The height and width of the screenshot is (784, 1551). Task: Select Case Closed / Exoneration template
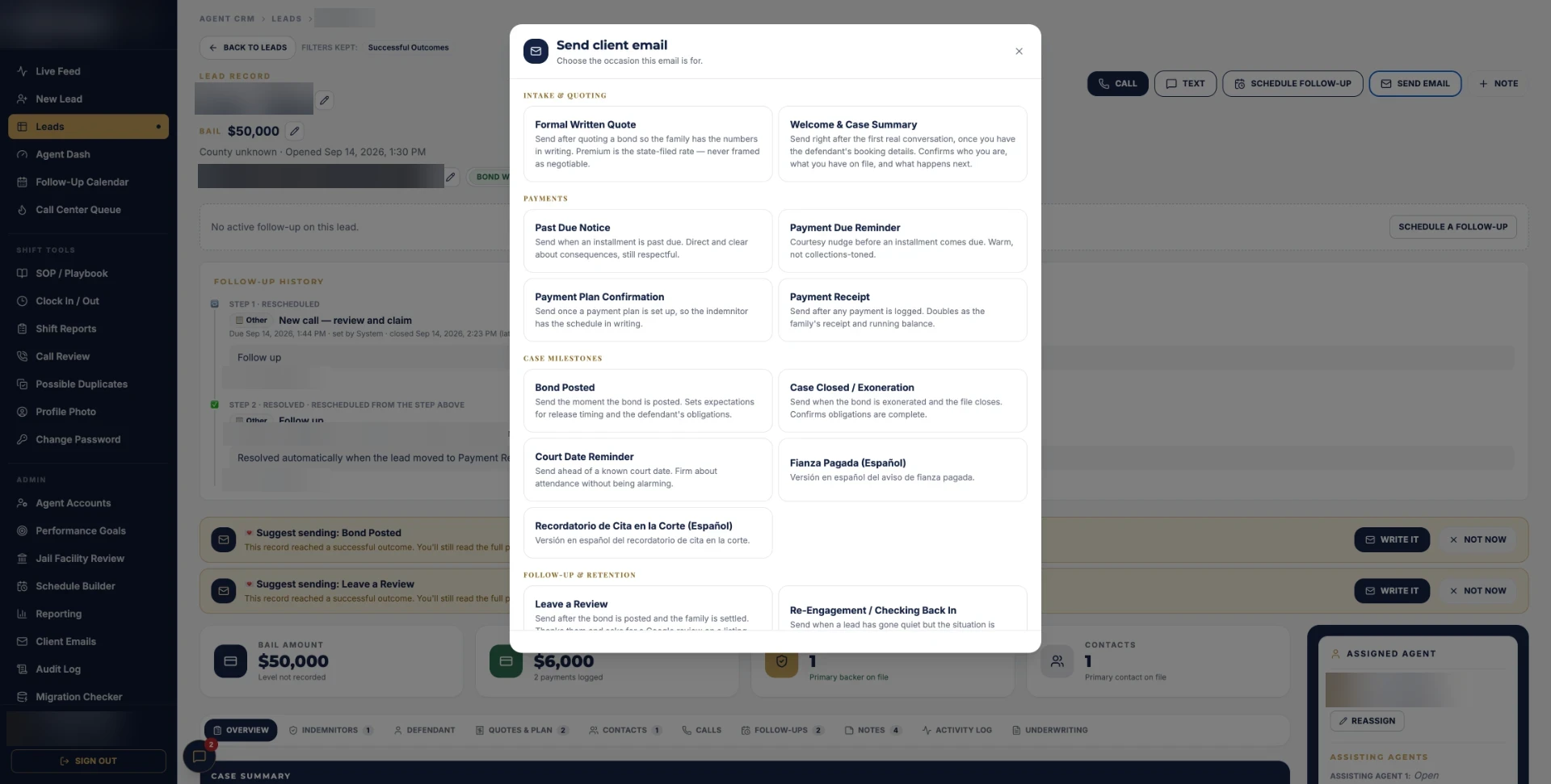902,400
